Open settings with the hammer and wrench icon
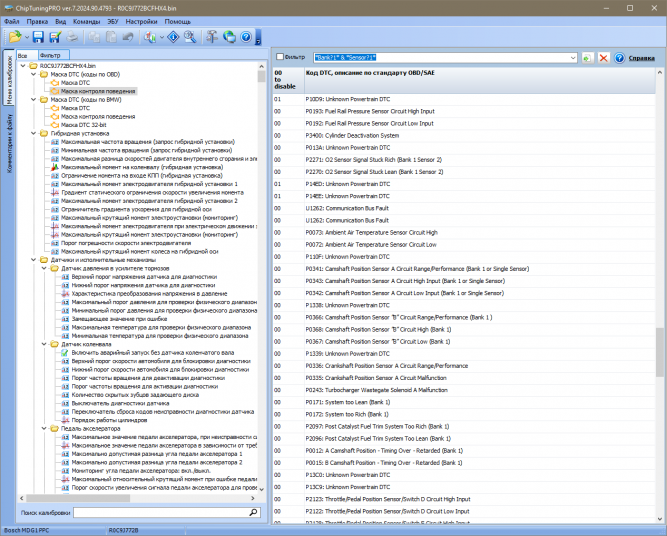Screen dimensions: 667x536 pyautogui.click(x=212, y=37)
